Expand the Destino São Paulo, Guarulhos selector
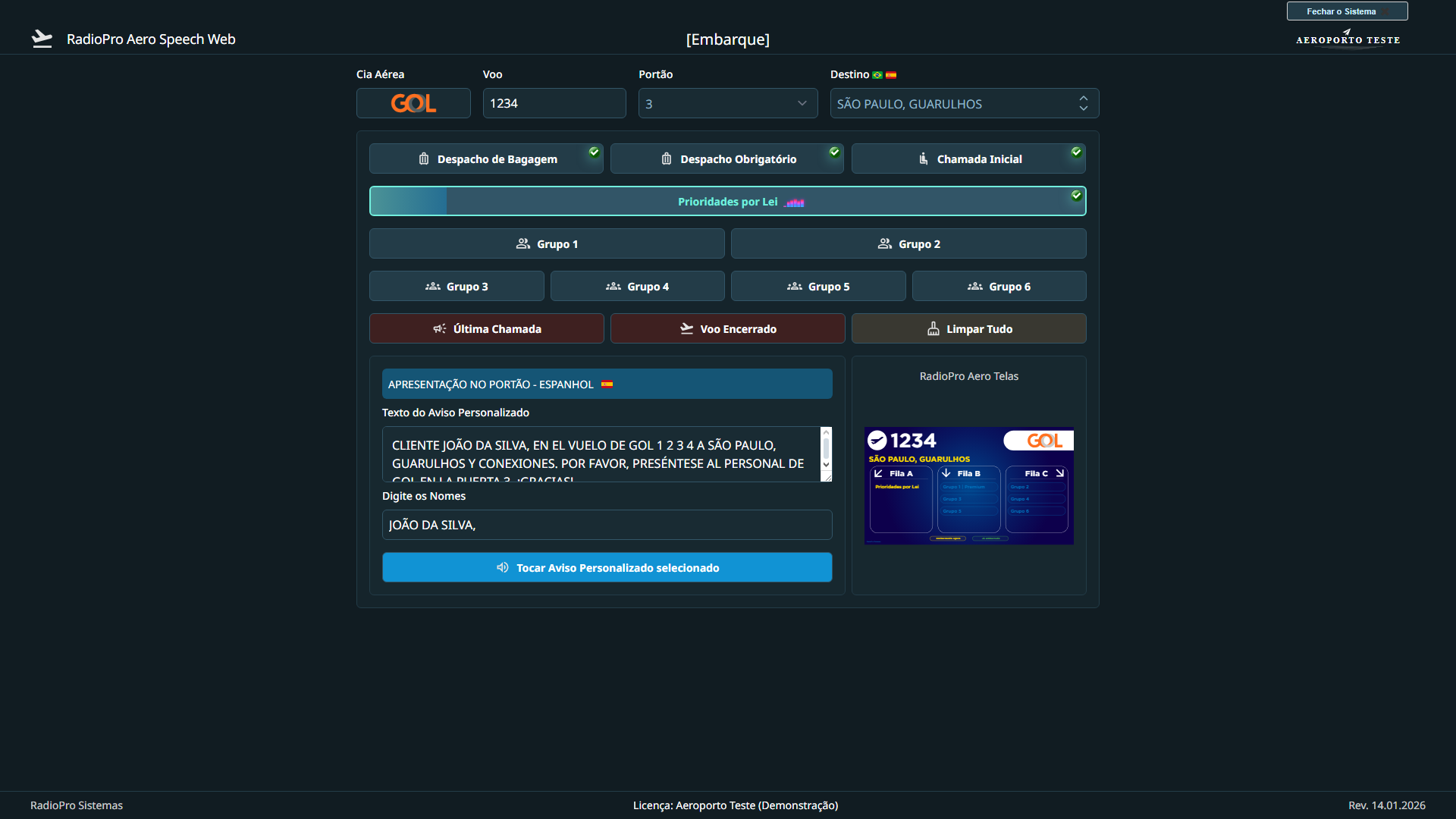This screenshot has width=1456, height=819. [x=964, y=104]
